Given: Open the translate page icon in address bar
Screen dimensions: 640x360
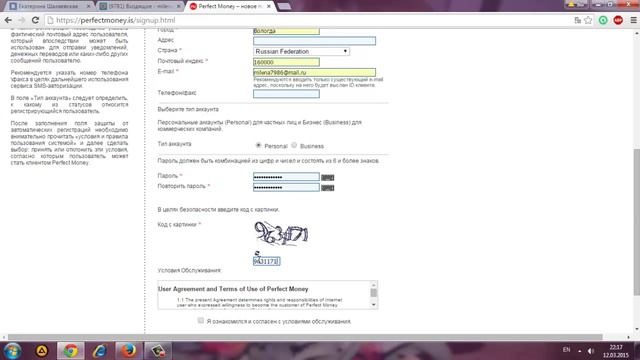Looking at the screenshot, I should (x=578, y=20).
